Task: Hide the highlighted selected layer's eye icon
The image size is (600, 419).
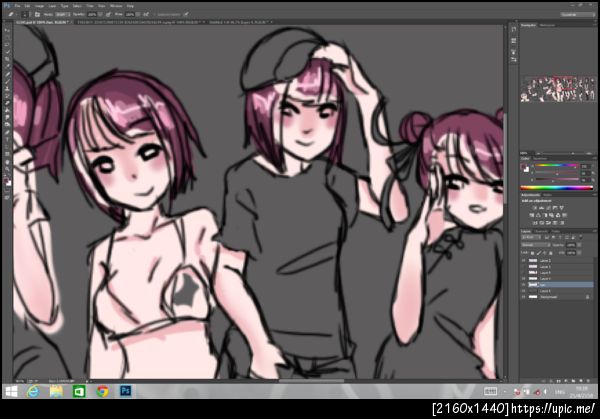Action: pyautogui.click(x=523, y=285)
